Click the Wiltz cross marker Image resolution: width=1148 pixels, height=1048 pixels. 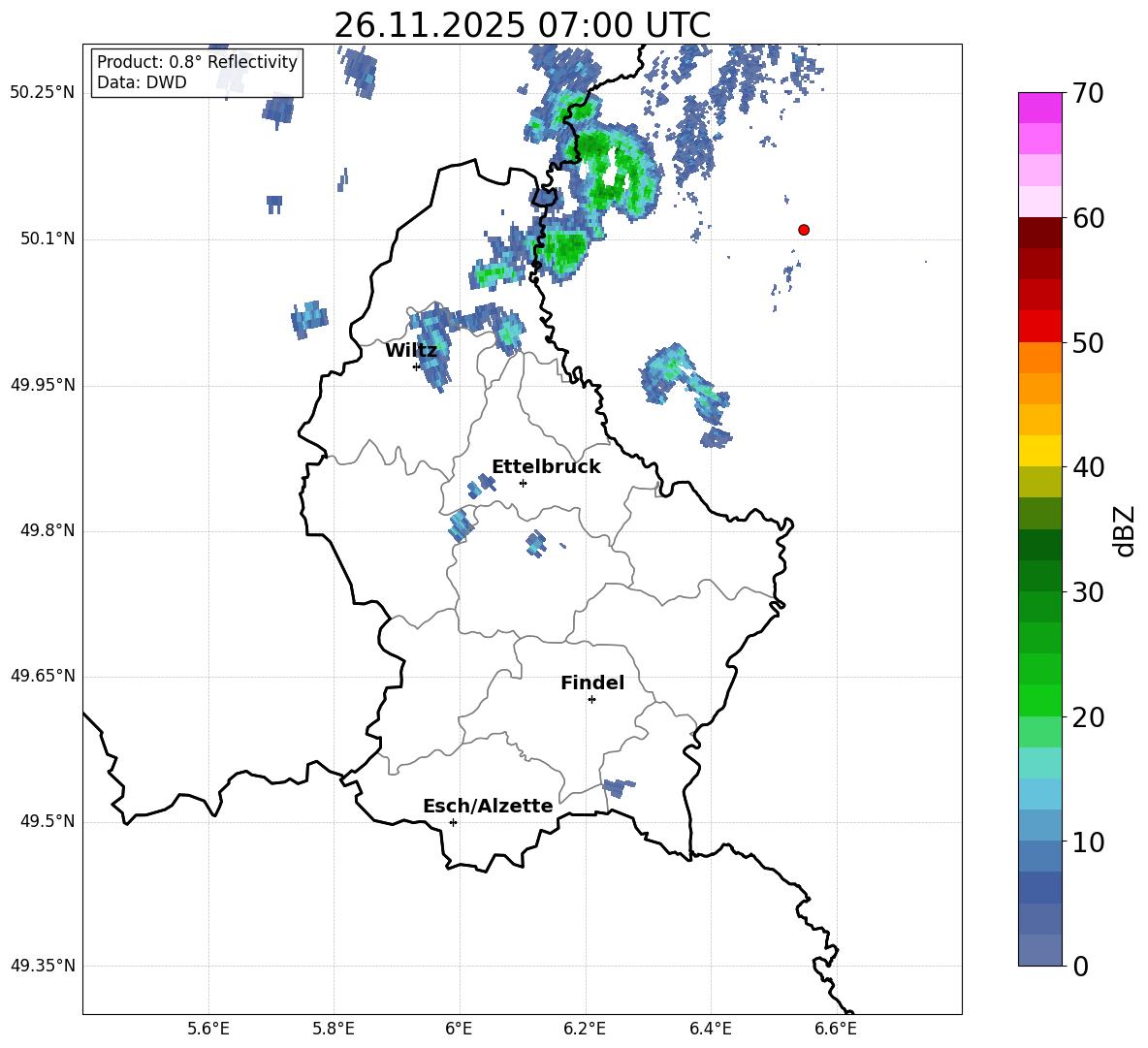[x=417, y=366]
